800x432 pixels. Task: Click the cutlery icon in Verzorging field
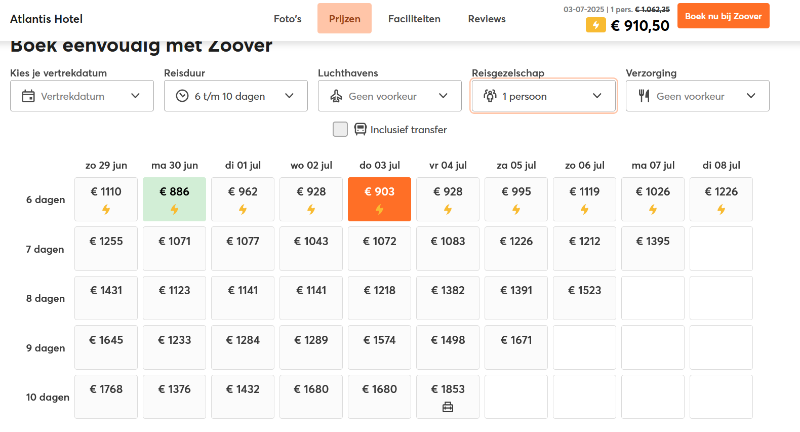[644, 96]
